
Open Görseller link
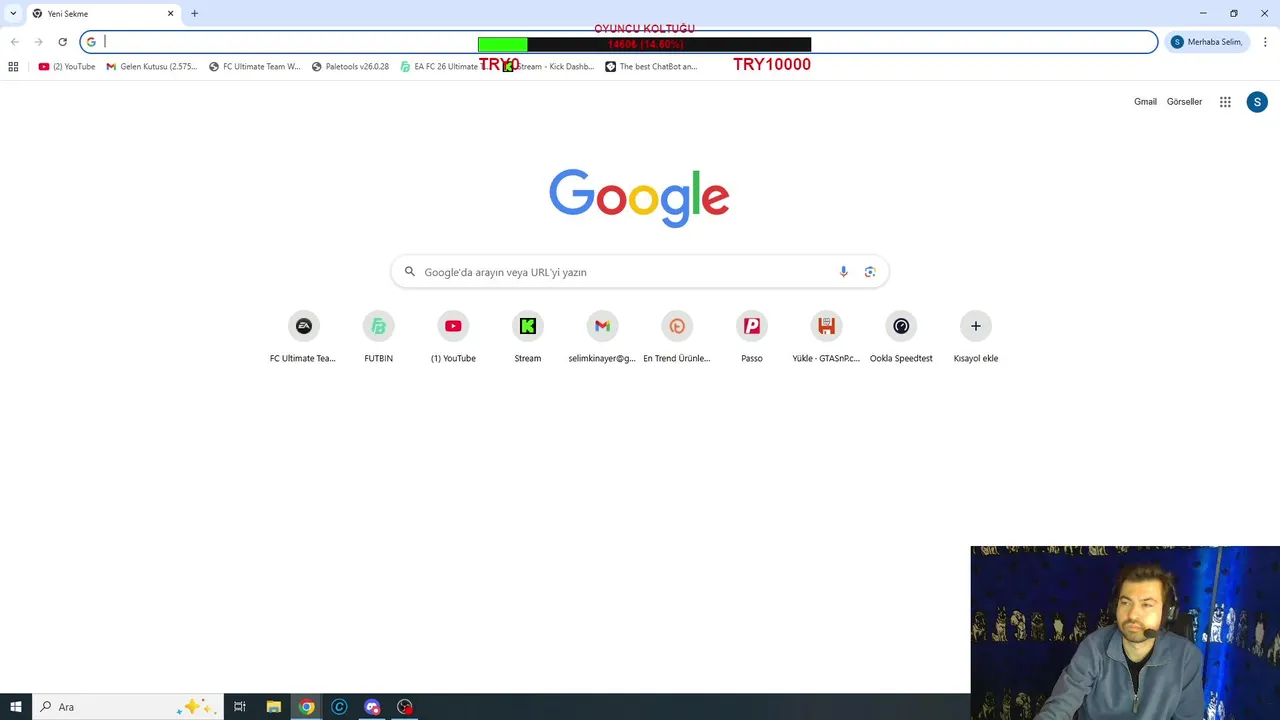(x=1184, y=102)
